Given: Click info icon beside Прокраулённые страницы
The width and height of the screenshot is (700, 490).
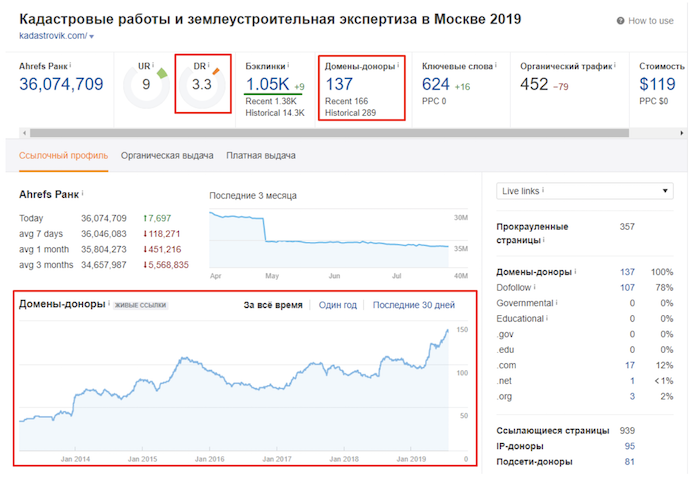Looking at the screenshot, I should [543, 241].
